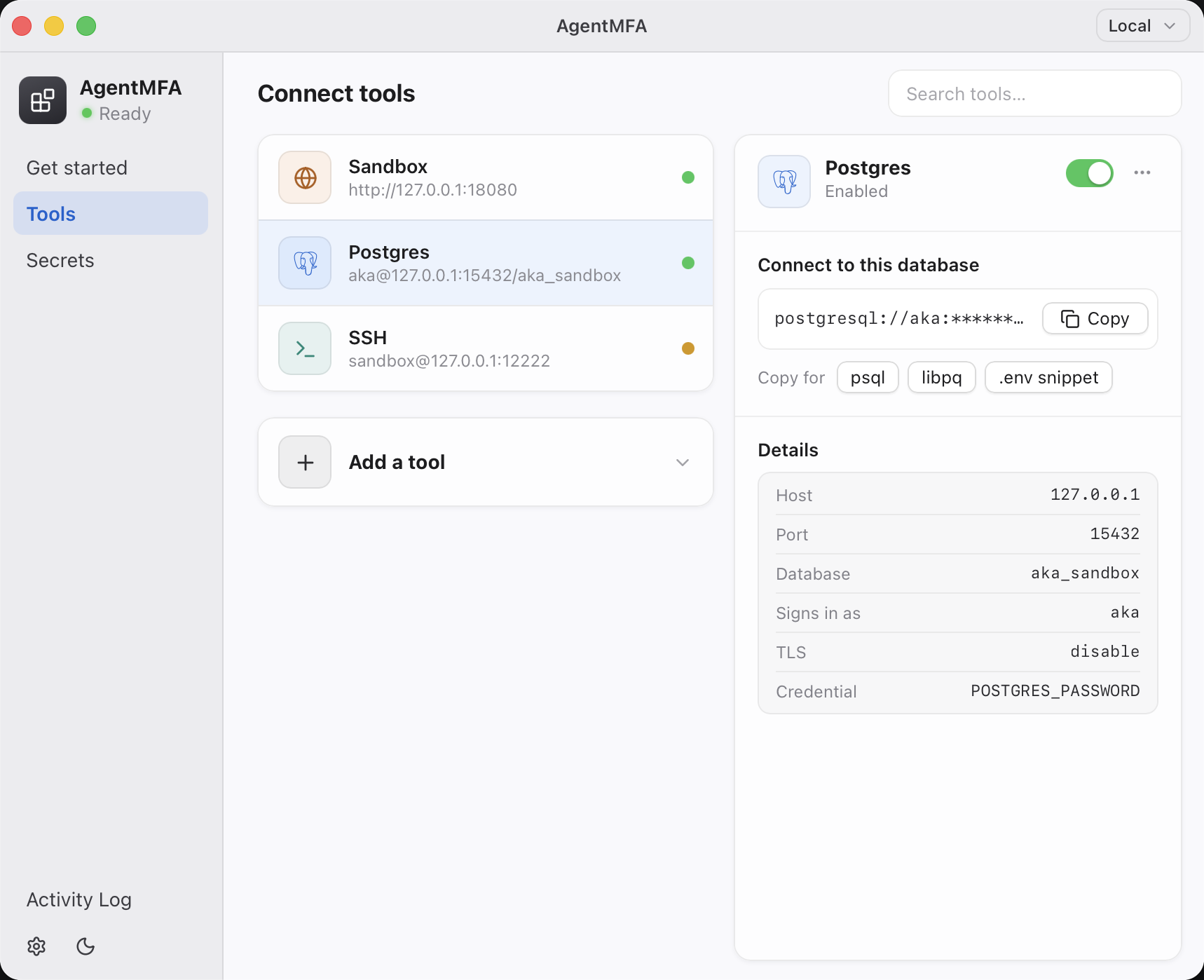Click the Sandbox globe icon

(305, 177)
